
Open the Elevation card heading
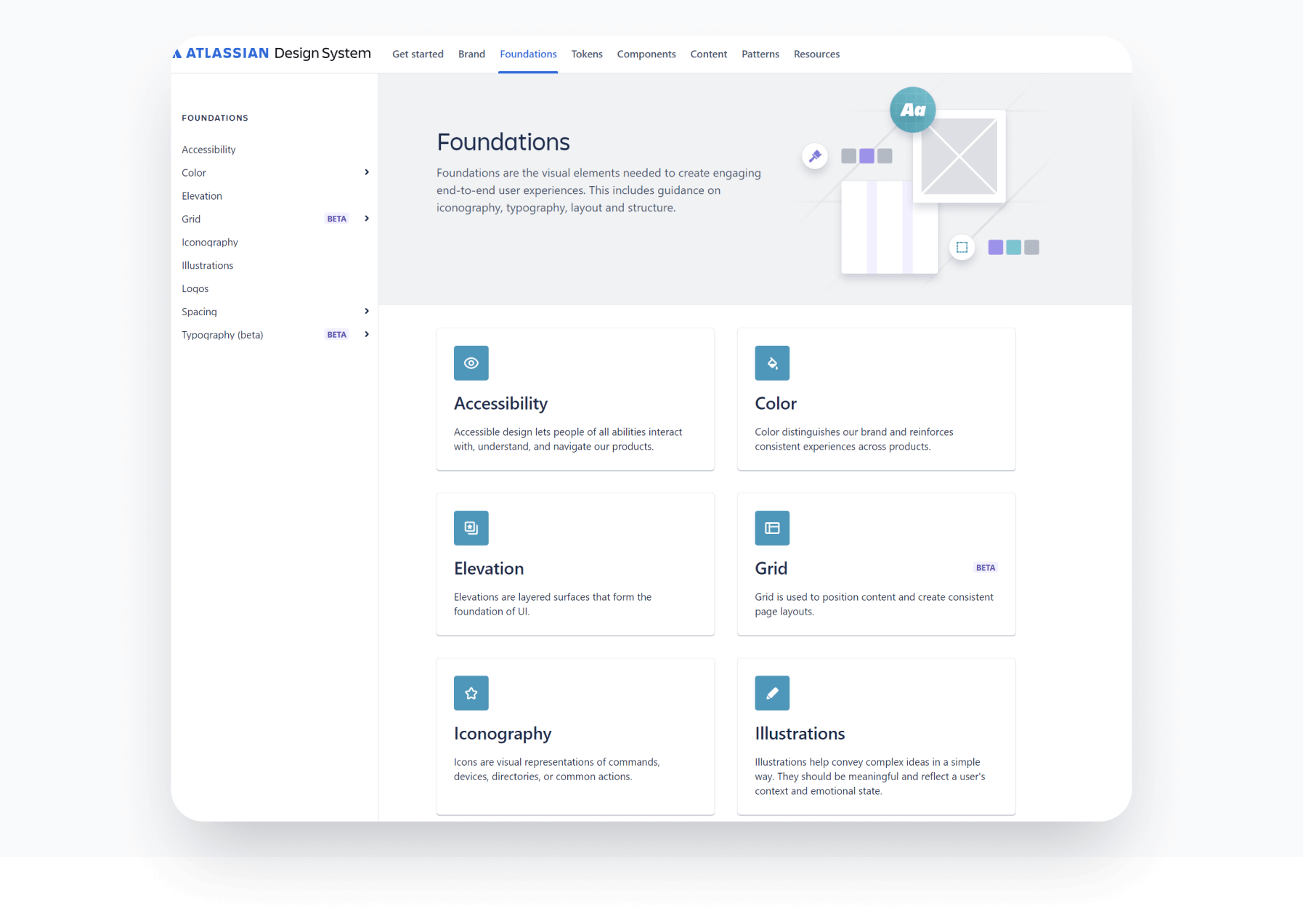[x=489, y=569]
